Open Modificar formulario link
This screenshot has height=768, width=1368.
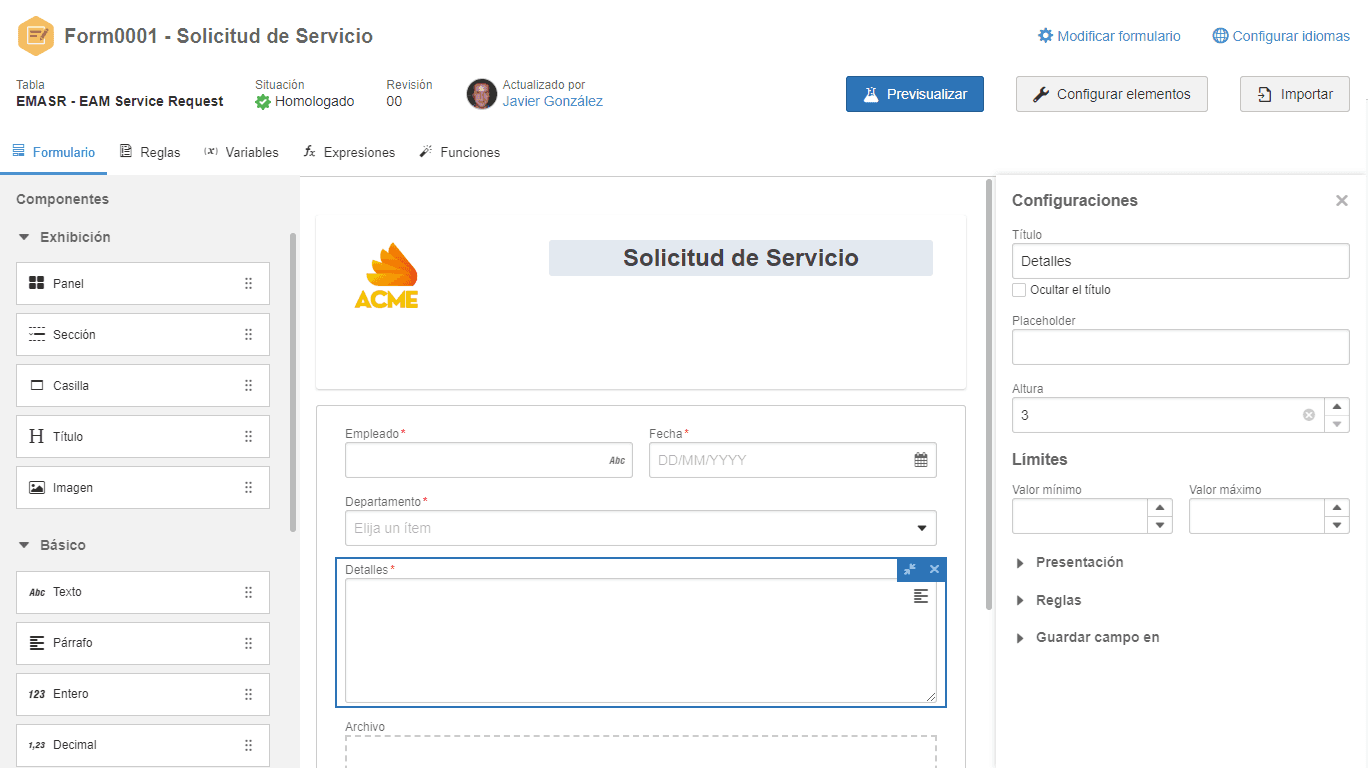[1109, 36]
